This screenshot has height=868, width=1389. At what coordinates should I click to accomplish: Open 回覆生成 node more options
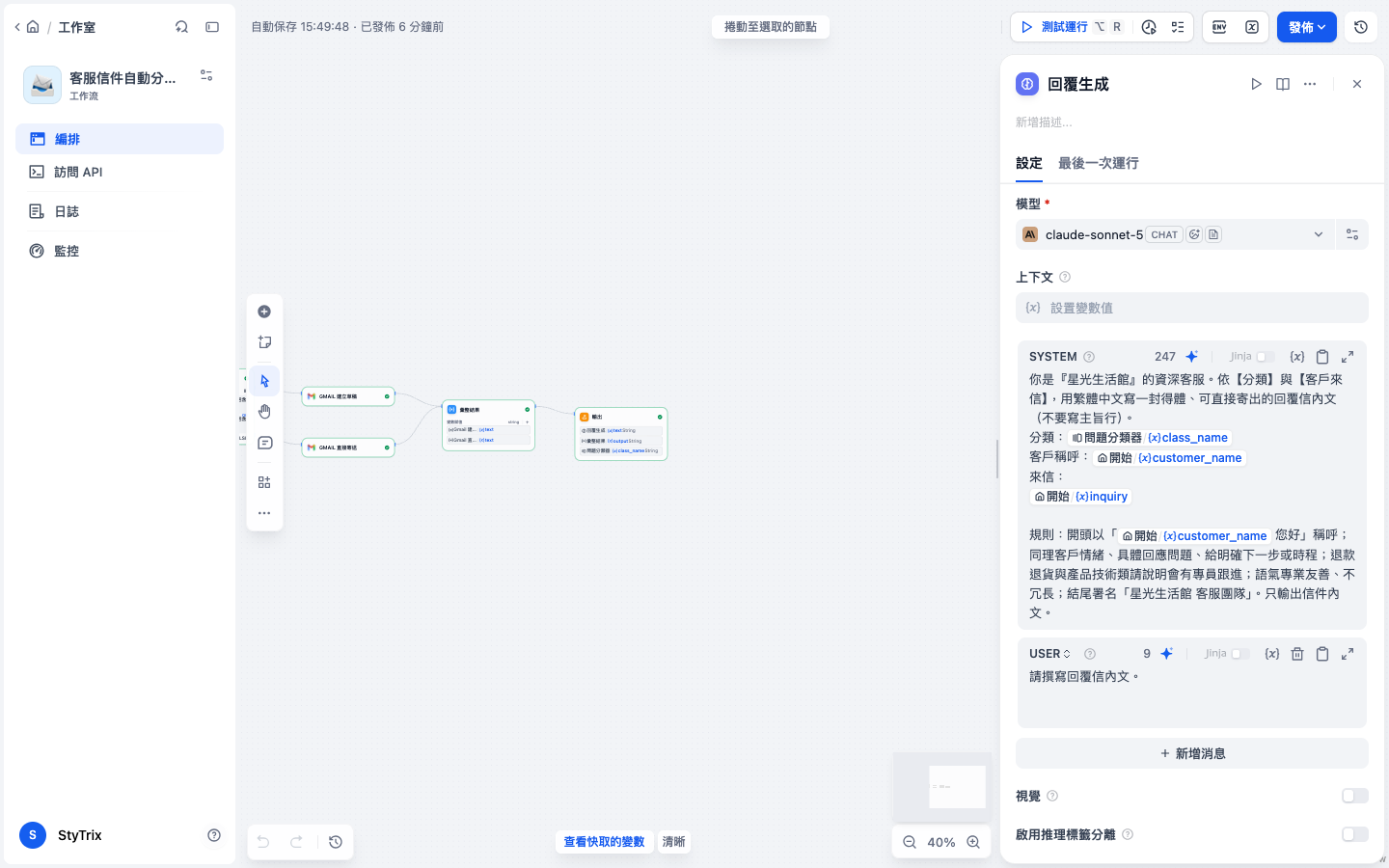pos(1310,84)
